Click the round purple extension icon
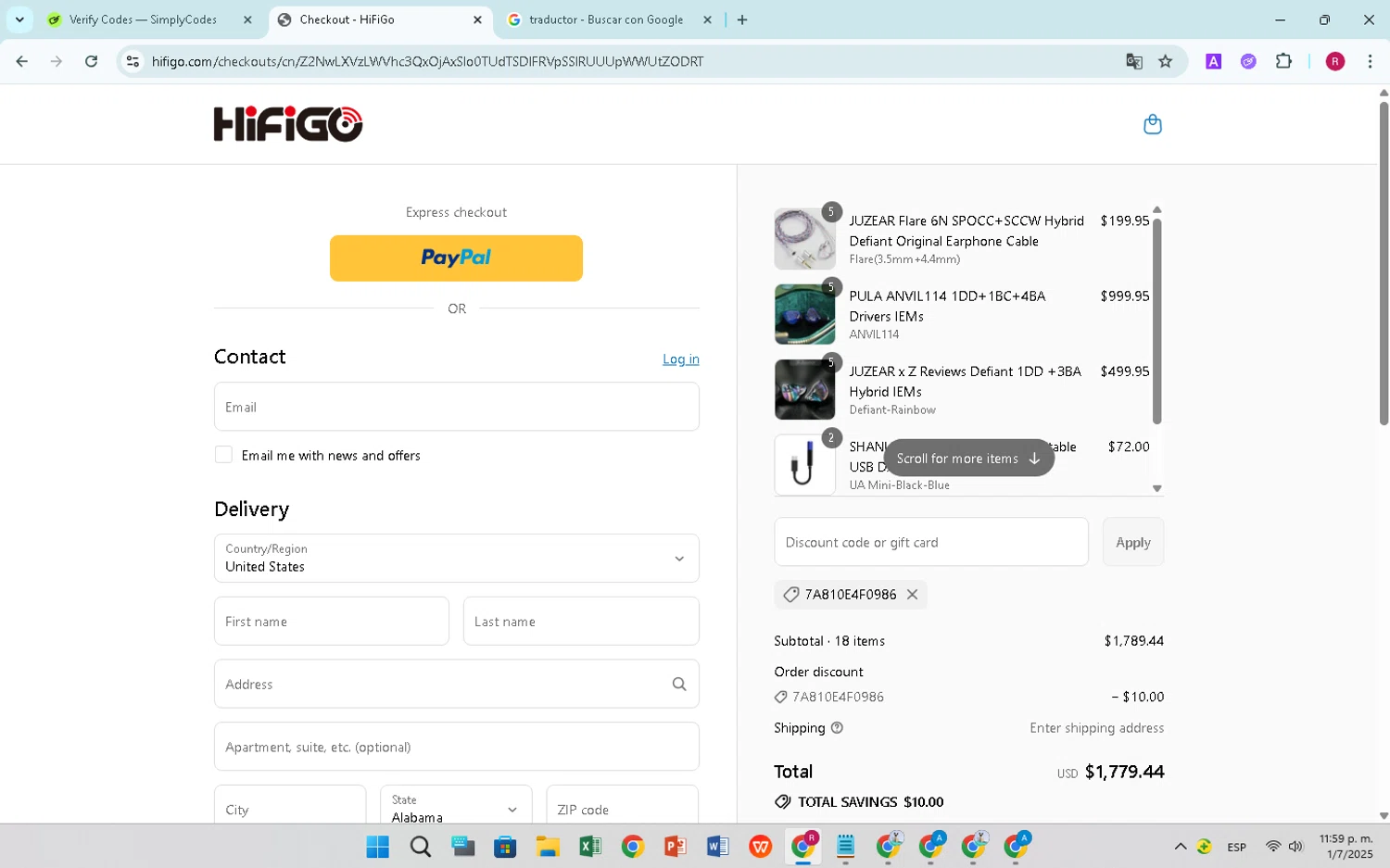The image size is (1390, 868). pyautogui.click(x=1248, y=61)
